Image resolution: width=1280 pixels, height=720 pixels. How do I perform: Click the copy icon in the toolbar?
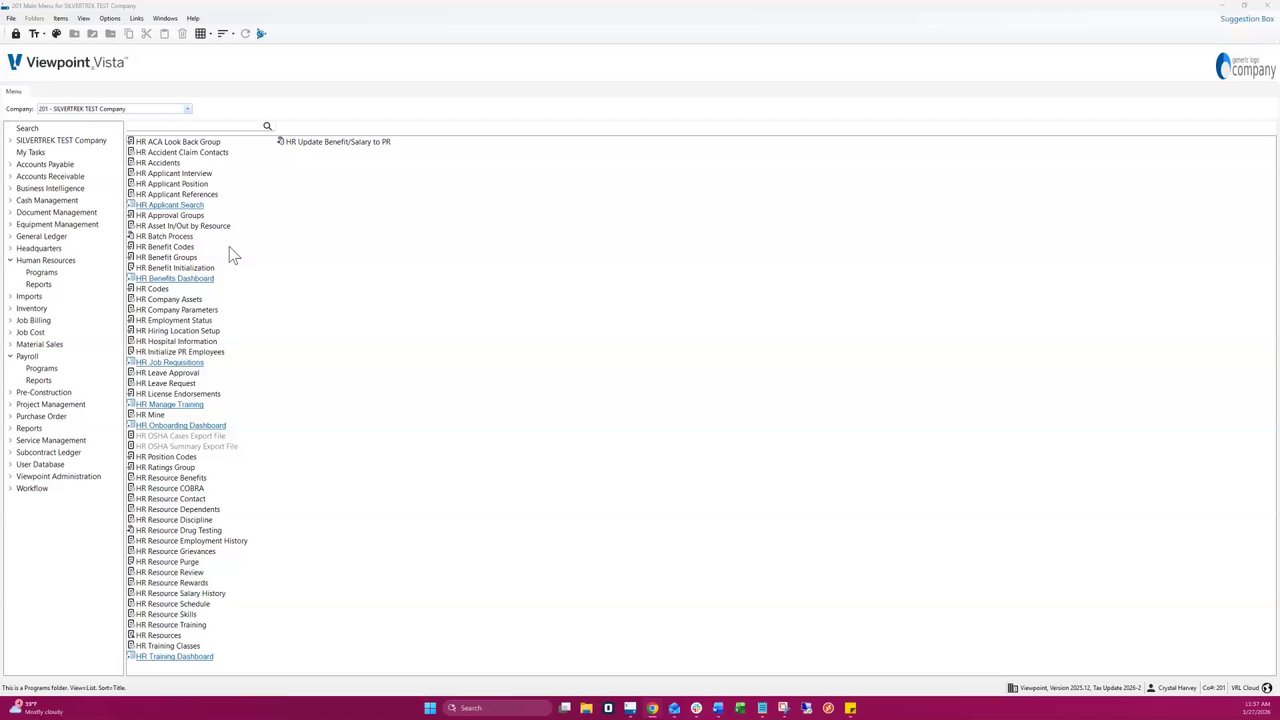tap(128, 34)
